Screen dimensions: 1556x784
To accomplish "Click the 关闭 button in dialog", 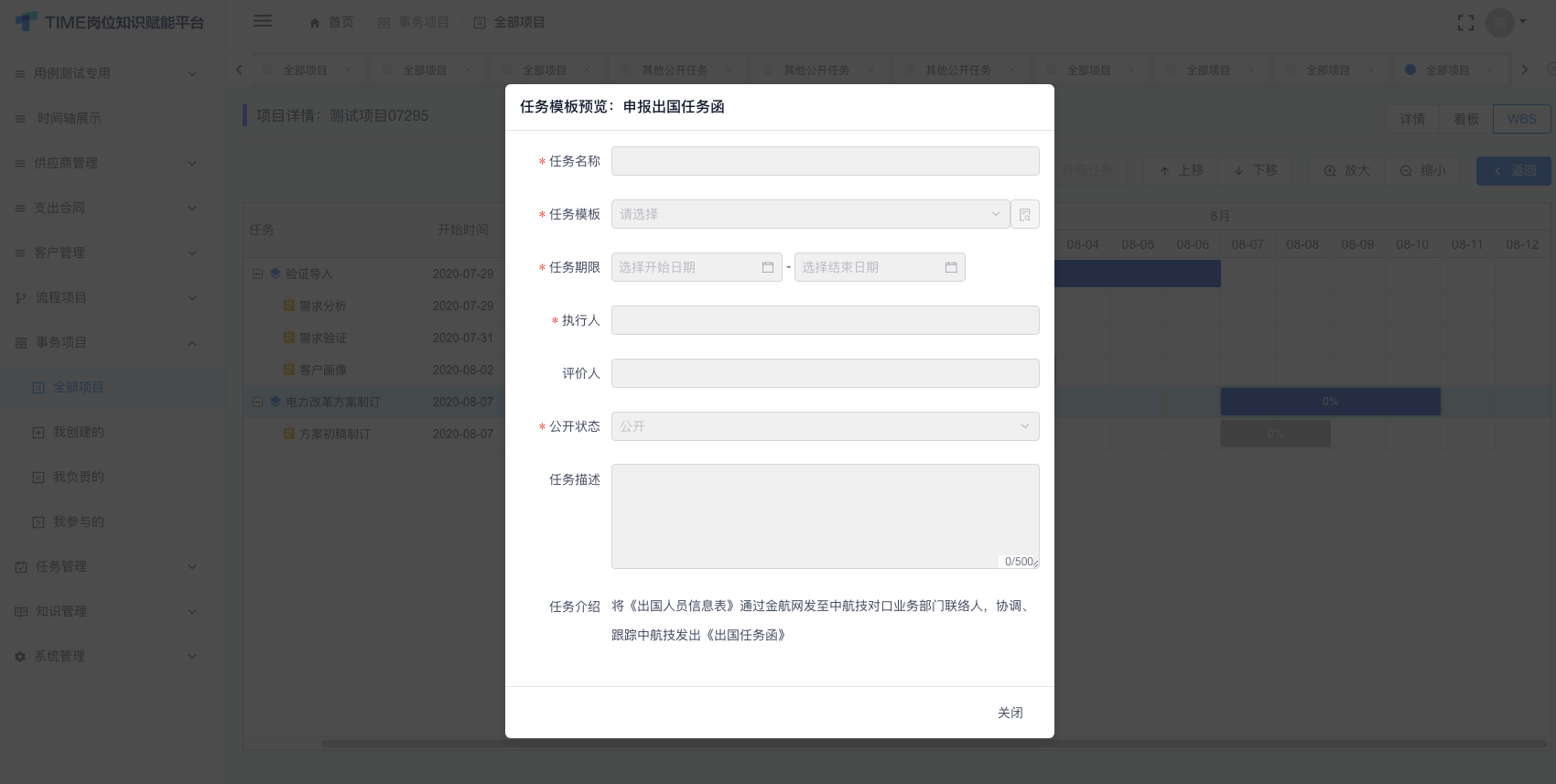I will 1010,713.
